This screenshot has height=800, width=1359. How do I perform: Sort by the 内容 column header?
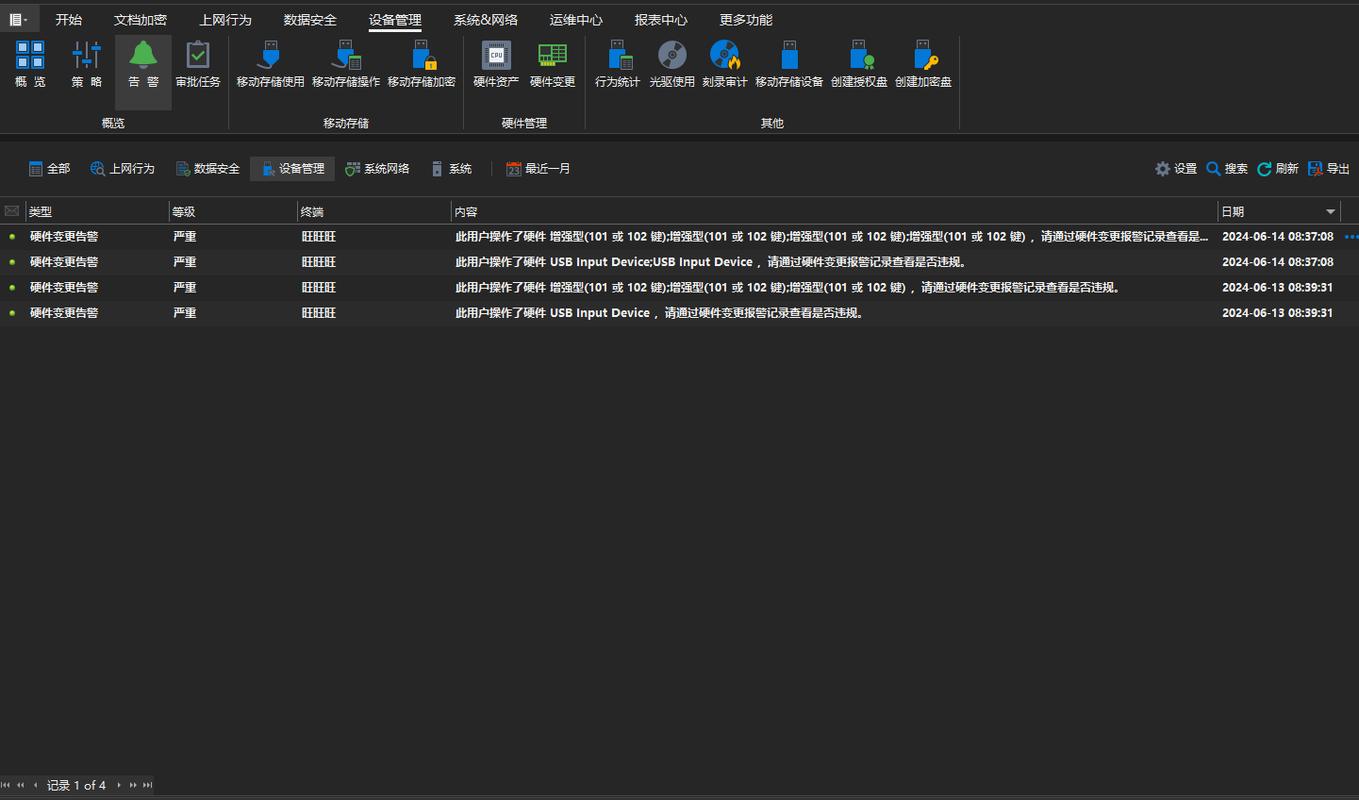click(834, 212)
